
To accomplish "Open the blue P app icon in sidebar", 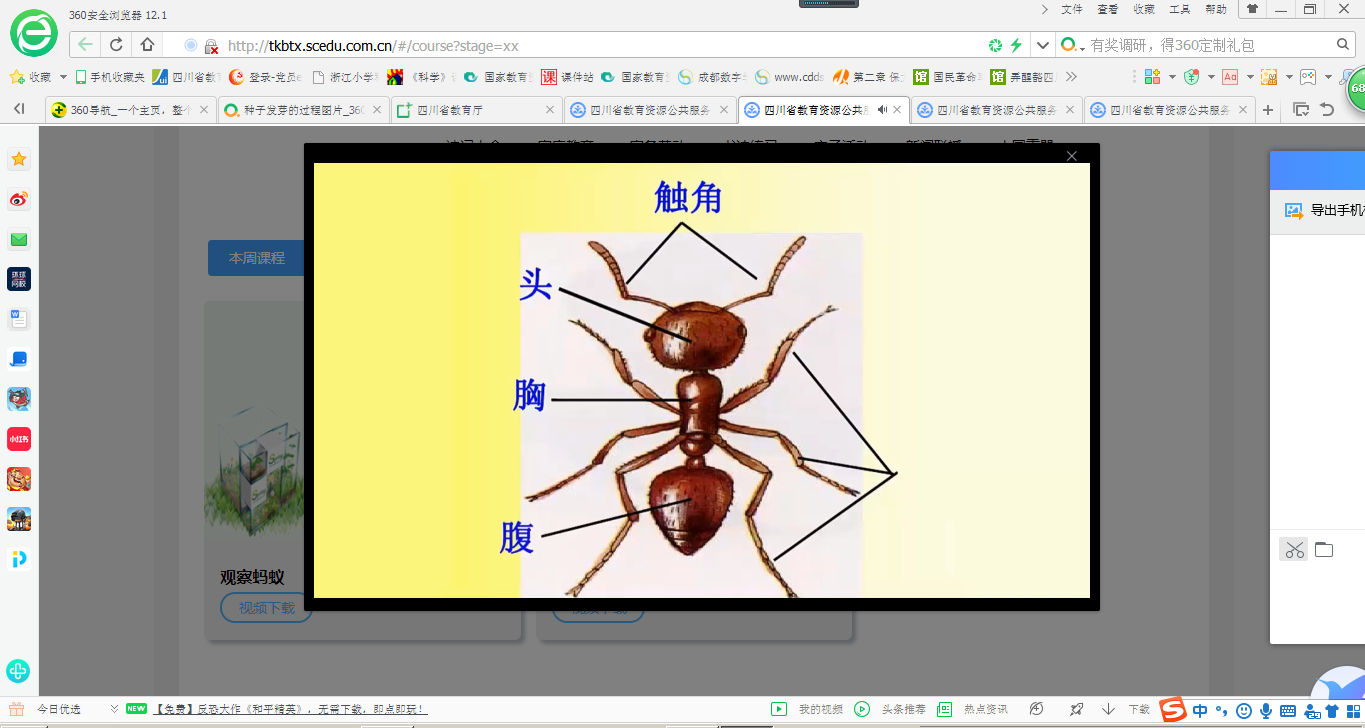I will 19,559.
